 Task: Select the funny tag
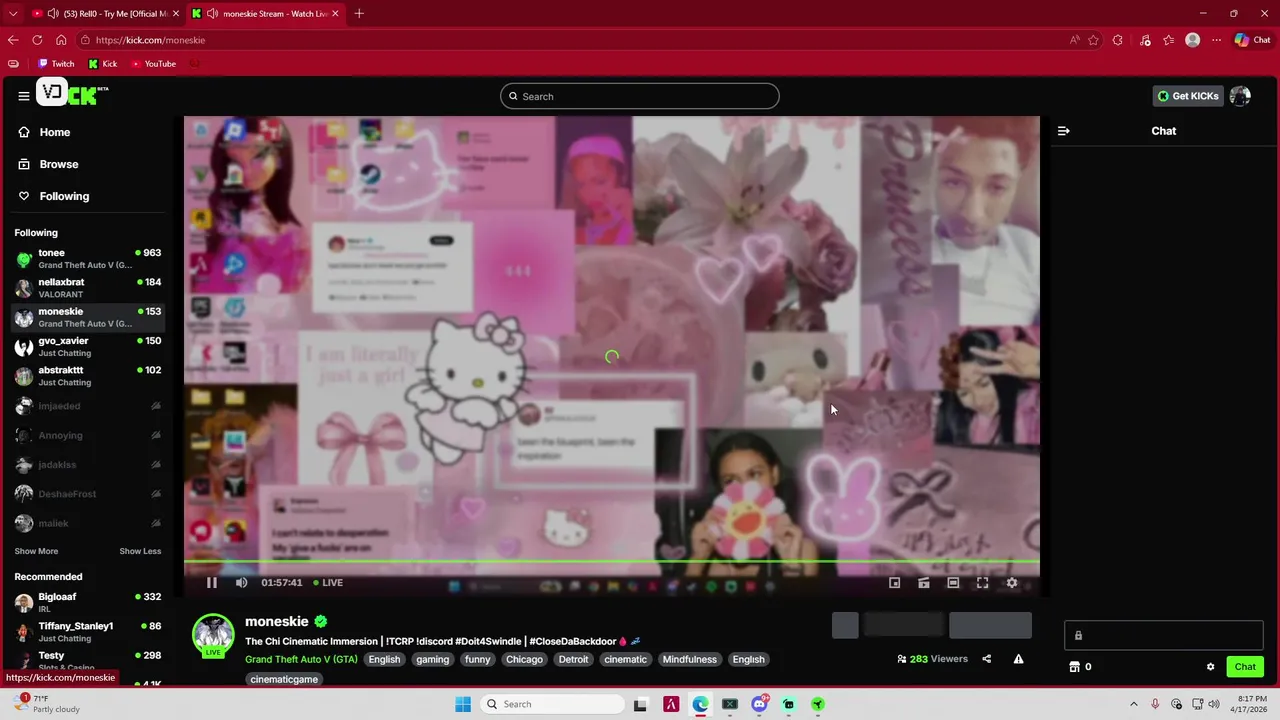tap(477, 659)
